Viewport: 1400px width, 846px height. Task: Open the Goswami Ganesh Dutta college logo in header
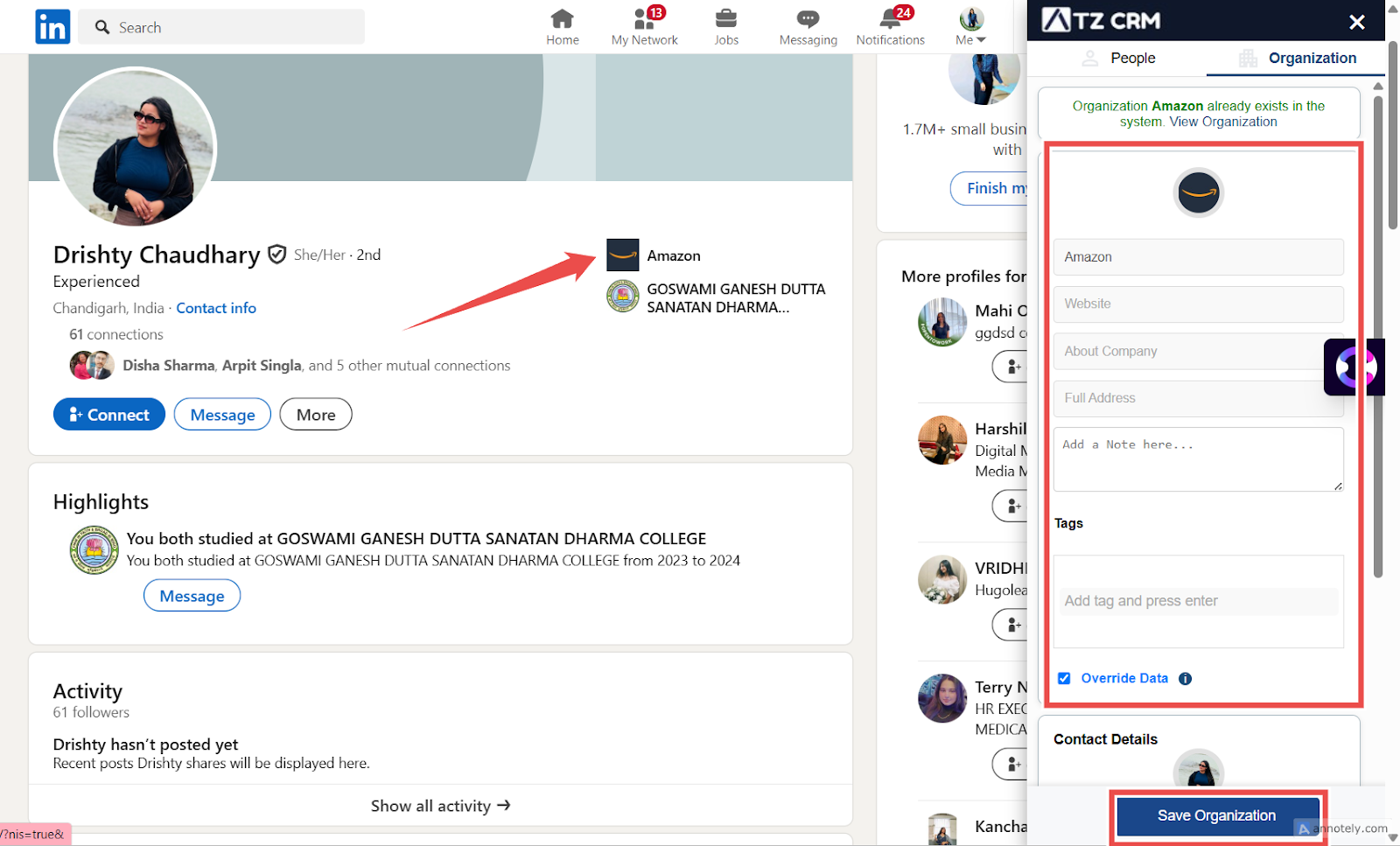623,297
